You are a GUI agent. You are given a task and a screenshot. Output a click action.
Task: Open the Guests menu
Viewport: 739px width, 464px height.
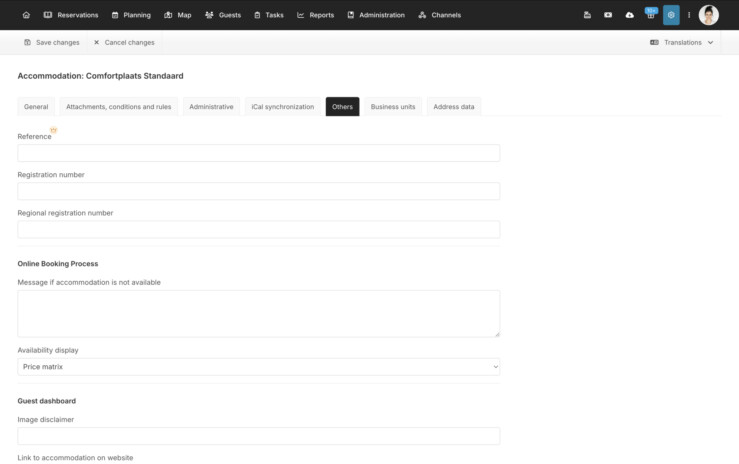223,15
